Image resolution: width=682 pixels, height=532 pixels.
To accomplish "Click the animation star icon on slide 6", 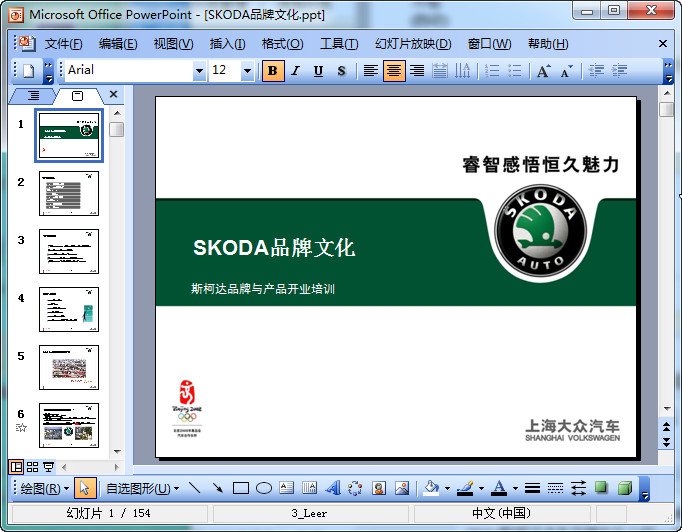I will tap(21, 428).
